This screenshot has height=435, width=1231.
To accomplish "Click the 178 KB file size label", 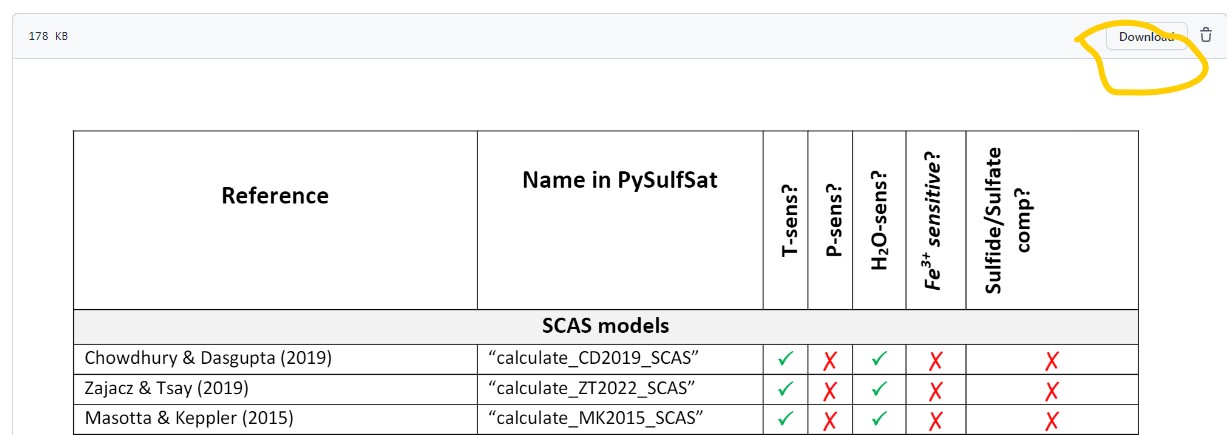I will point(48,36).
